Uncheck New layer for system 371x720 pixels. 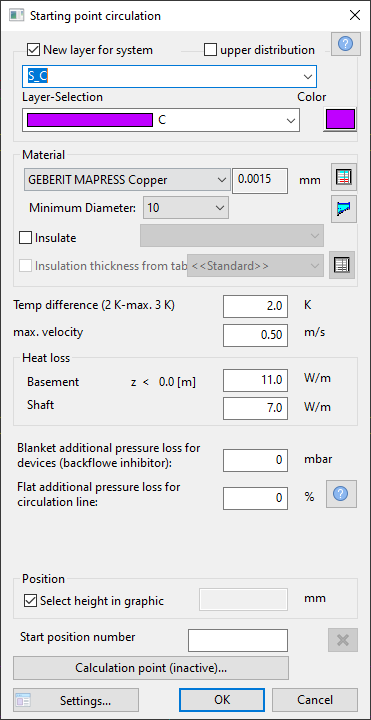34,50
